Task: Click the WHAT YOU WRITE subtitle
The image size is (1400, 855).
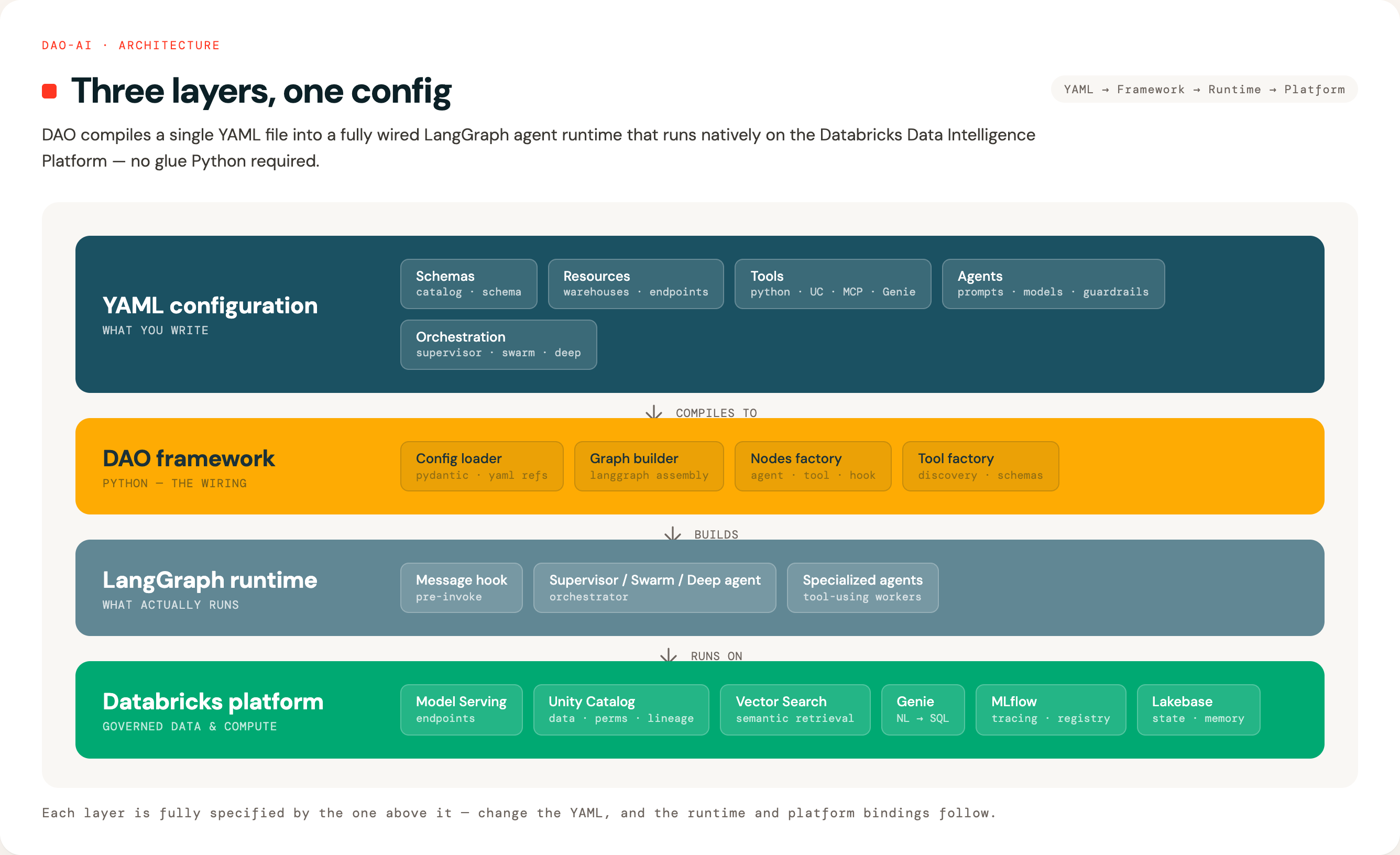Action: pos(155,330)
